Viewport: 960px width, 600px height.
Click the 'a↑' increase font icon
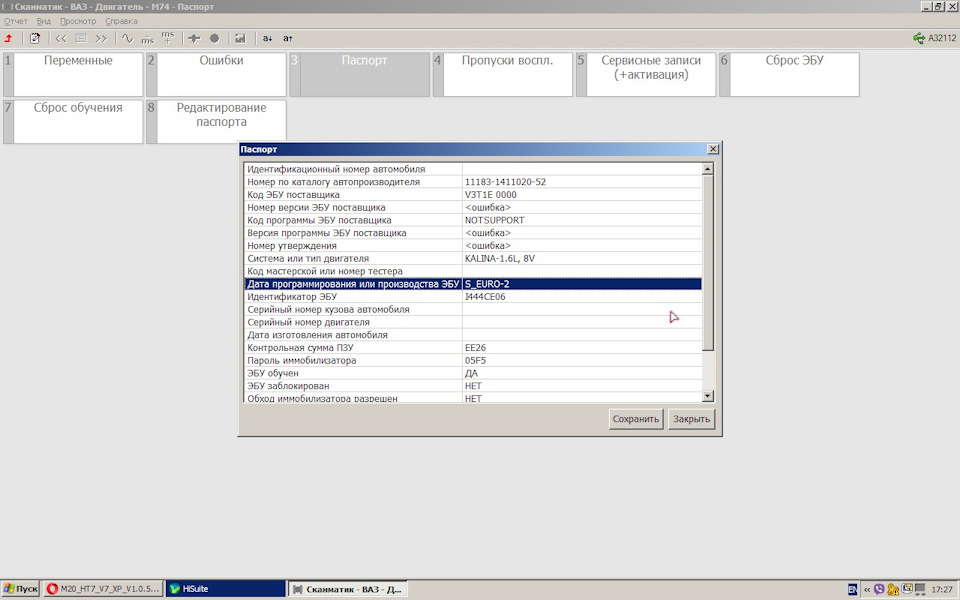288,39
